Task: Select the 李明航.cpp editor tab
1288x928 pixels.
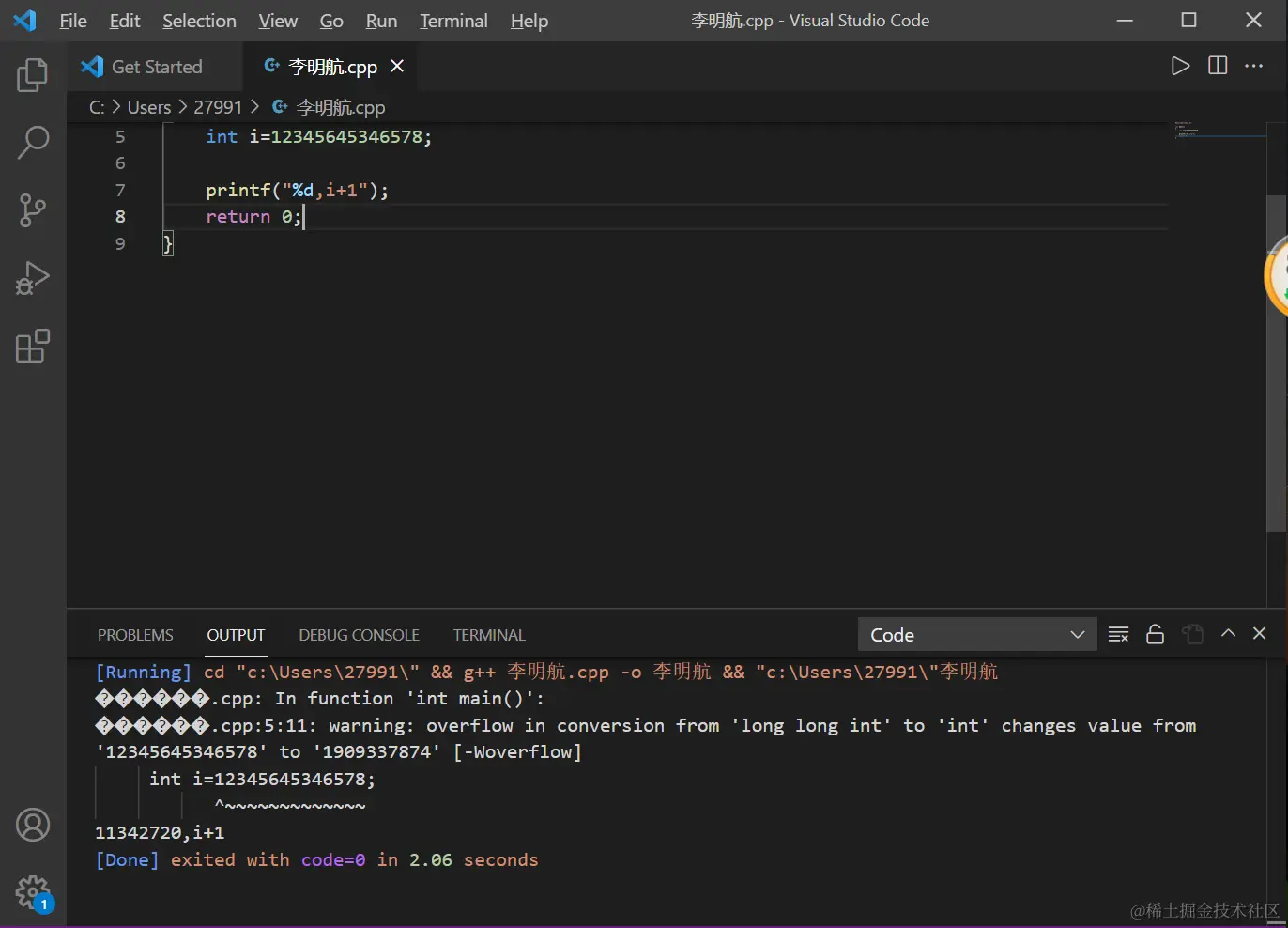Action: coord(332,67)
